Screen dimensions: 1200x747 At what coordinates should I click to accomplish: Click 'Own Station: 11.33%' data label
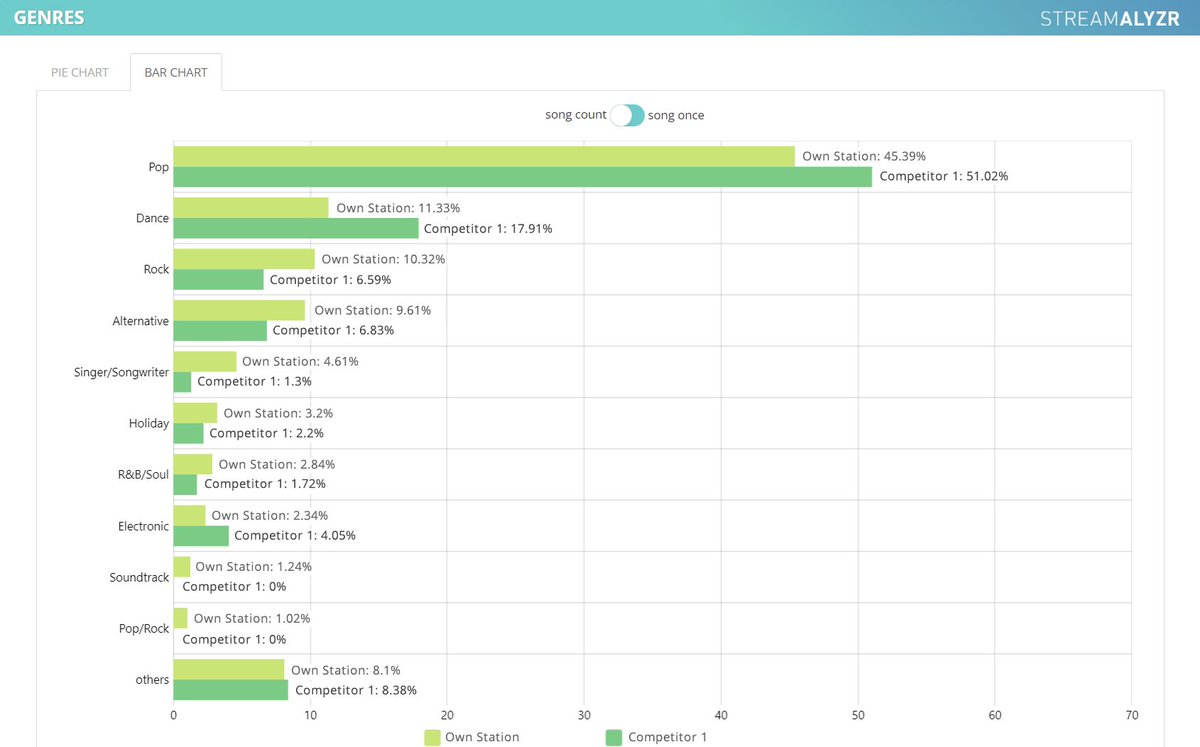click(398, 208)
